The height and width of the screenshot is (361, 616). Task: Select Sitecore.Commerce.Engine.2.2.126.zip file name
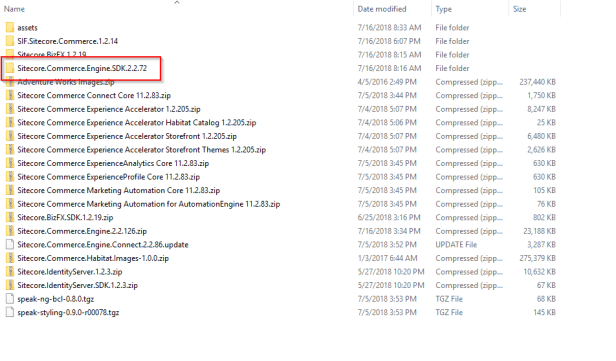click(82, 231)
